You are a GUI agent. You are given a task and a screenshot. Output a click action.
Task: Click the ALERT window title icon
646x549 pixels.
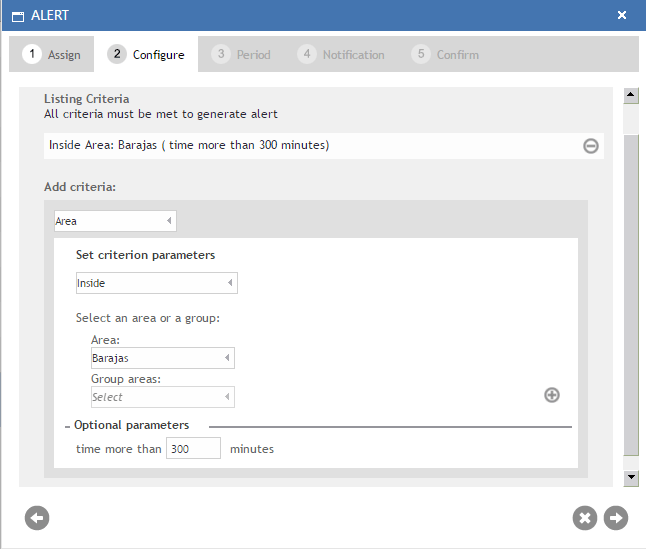[x=18, y=16]
